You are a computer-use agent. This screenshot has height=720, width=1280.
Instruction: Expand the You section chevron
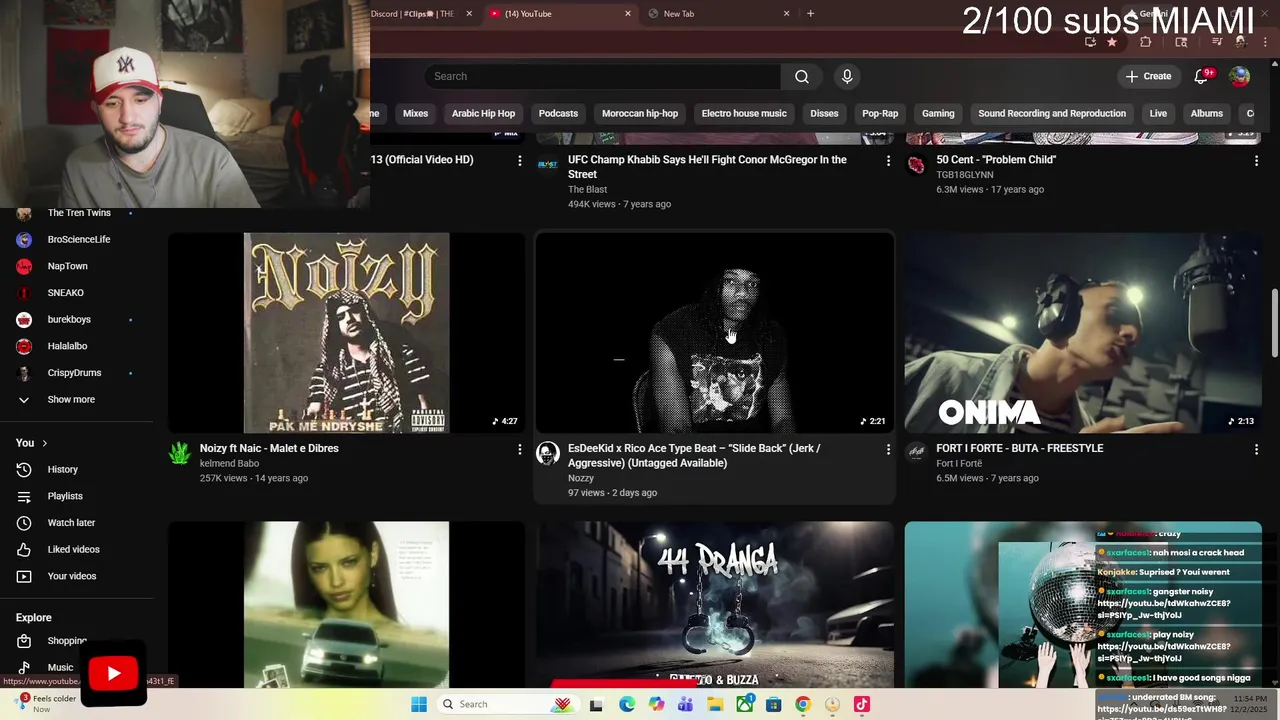[x=44, y=443]
